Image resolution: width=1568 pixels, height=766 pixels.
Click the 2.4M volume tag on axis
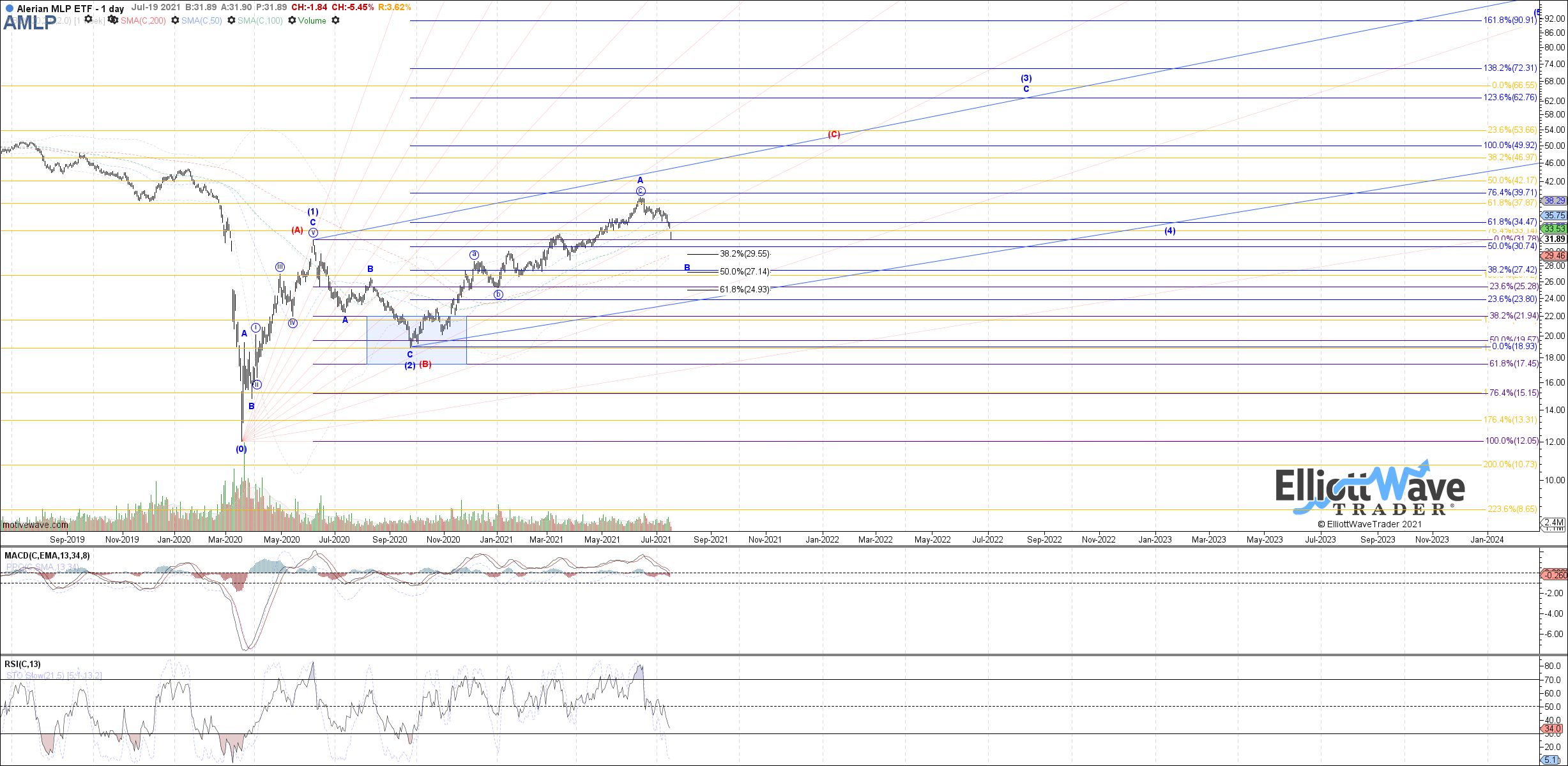click(x=1553, y=523)
